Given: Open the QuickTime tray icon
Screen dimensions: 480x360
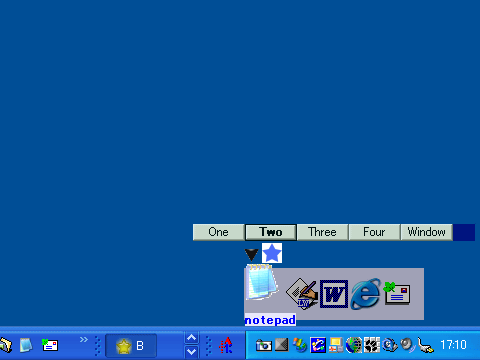Looking at the screenshot, I should 390,345.
